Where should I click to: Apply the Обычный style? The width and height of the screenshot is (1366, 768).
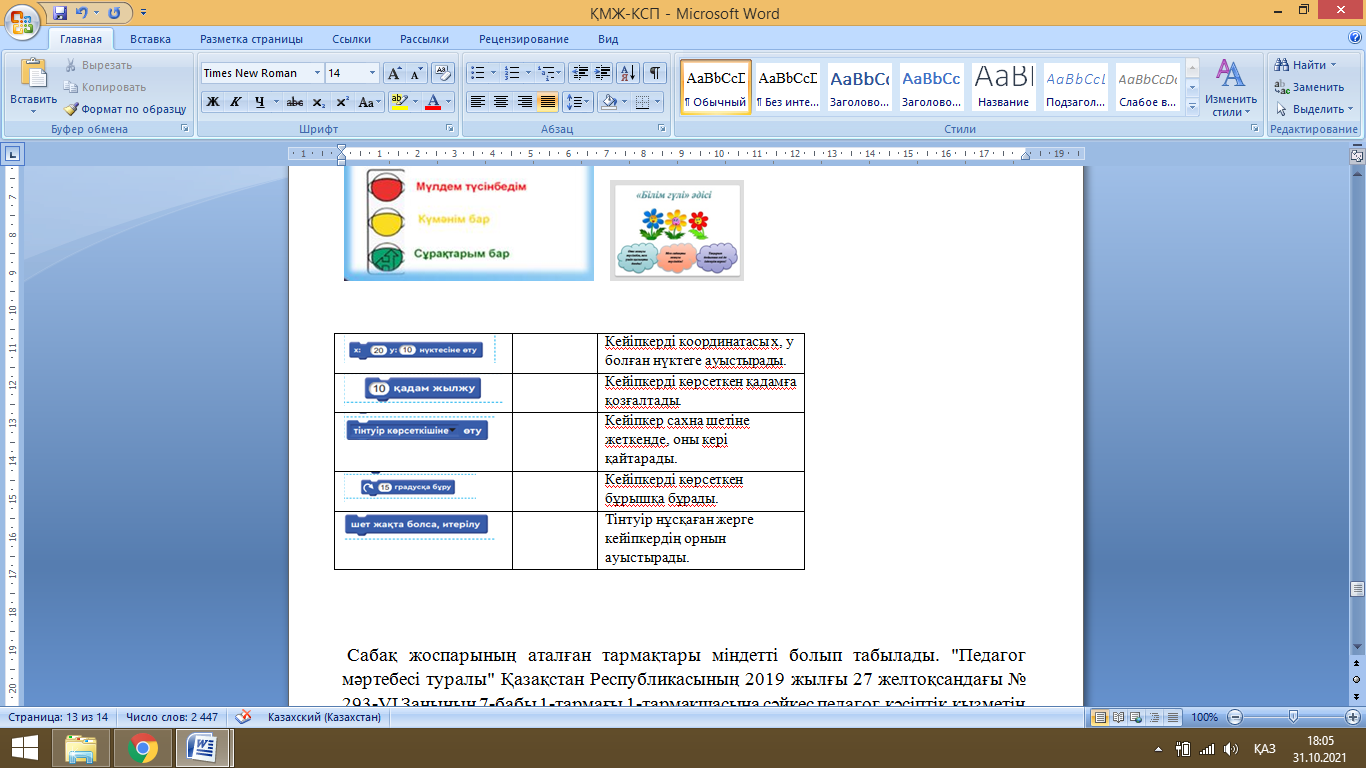(716, 87)
